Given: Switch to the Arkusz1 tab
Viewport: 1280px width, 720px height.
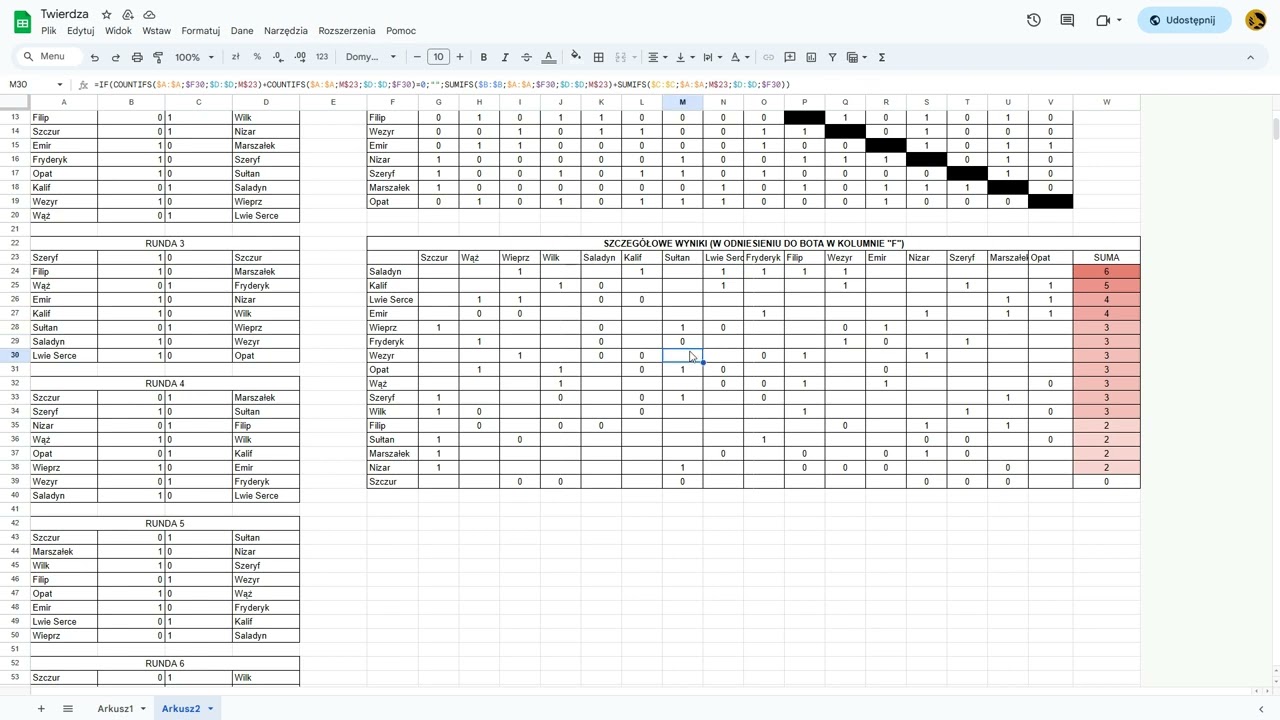Looking at the screenshot, I should 115,708.
